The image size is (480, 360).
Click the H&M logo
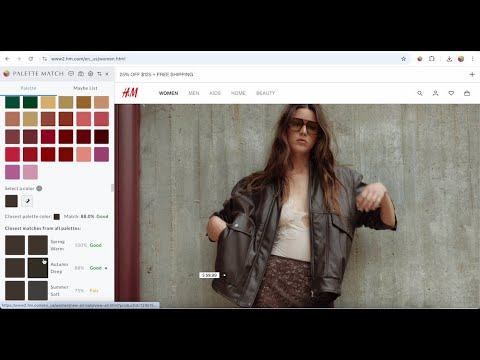pyautogui.click(x=130, y=93)
